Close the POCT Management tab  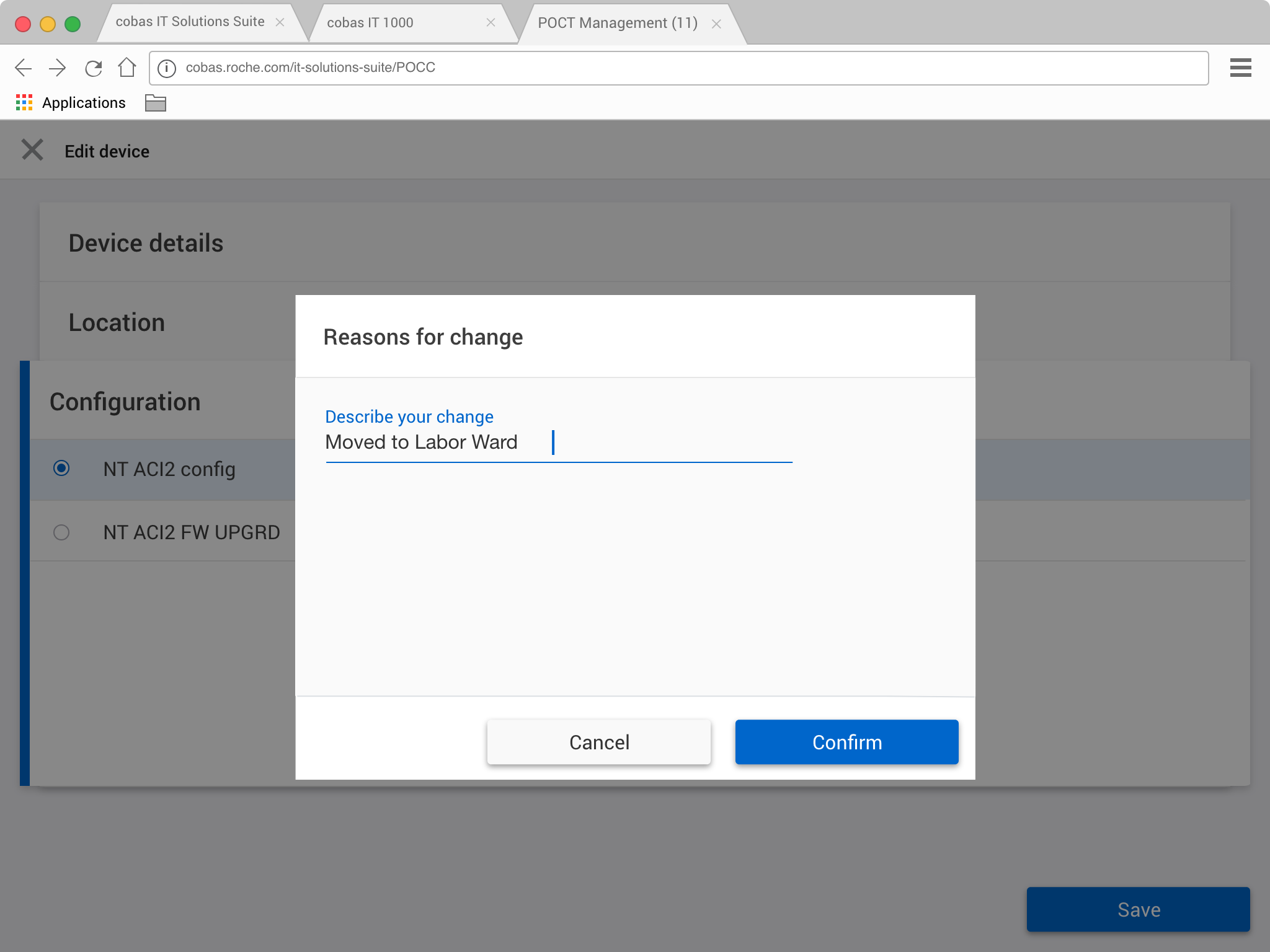716,24
